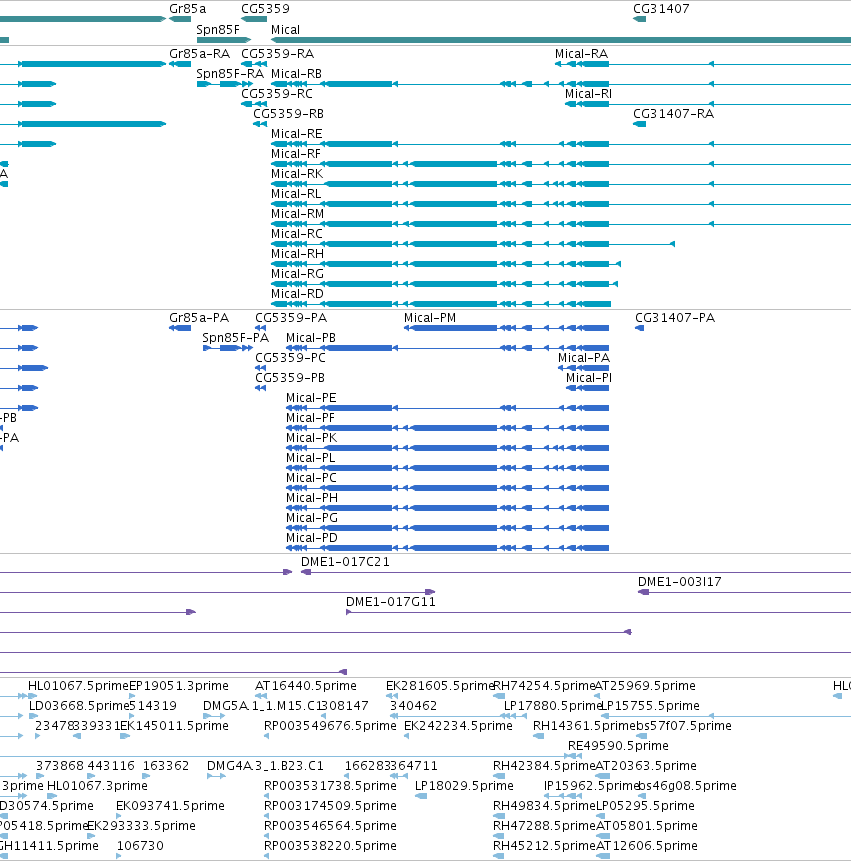Click the Mical-RI transcript label
Viewport: 851px width, 861px height.
589,94
